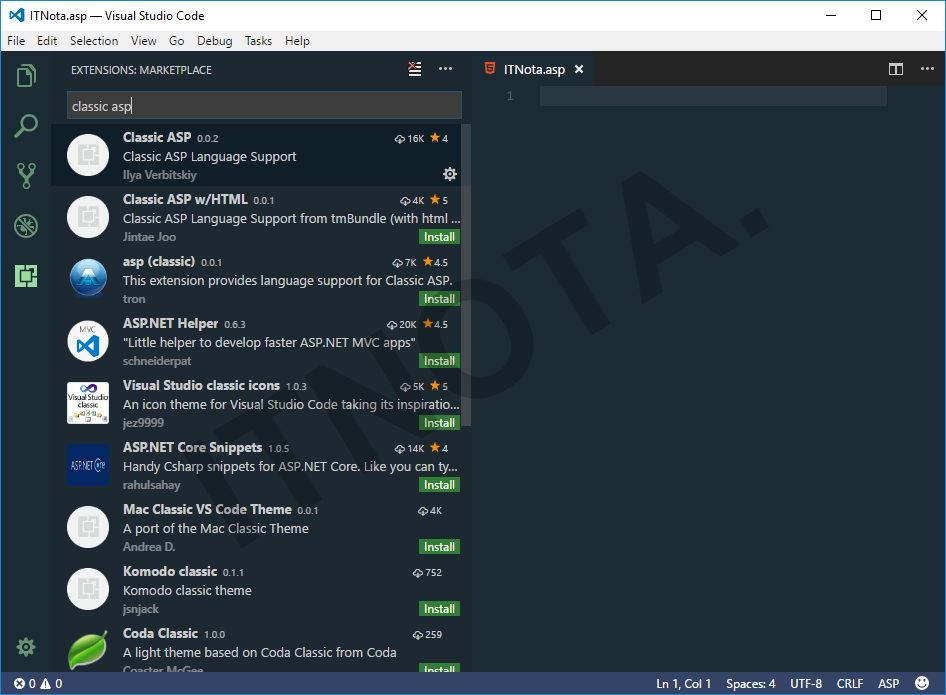This screenshot has width=946, height=695.
Task: Change the CRLF line ending setting
Action: [x=849, y=684]
